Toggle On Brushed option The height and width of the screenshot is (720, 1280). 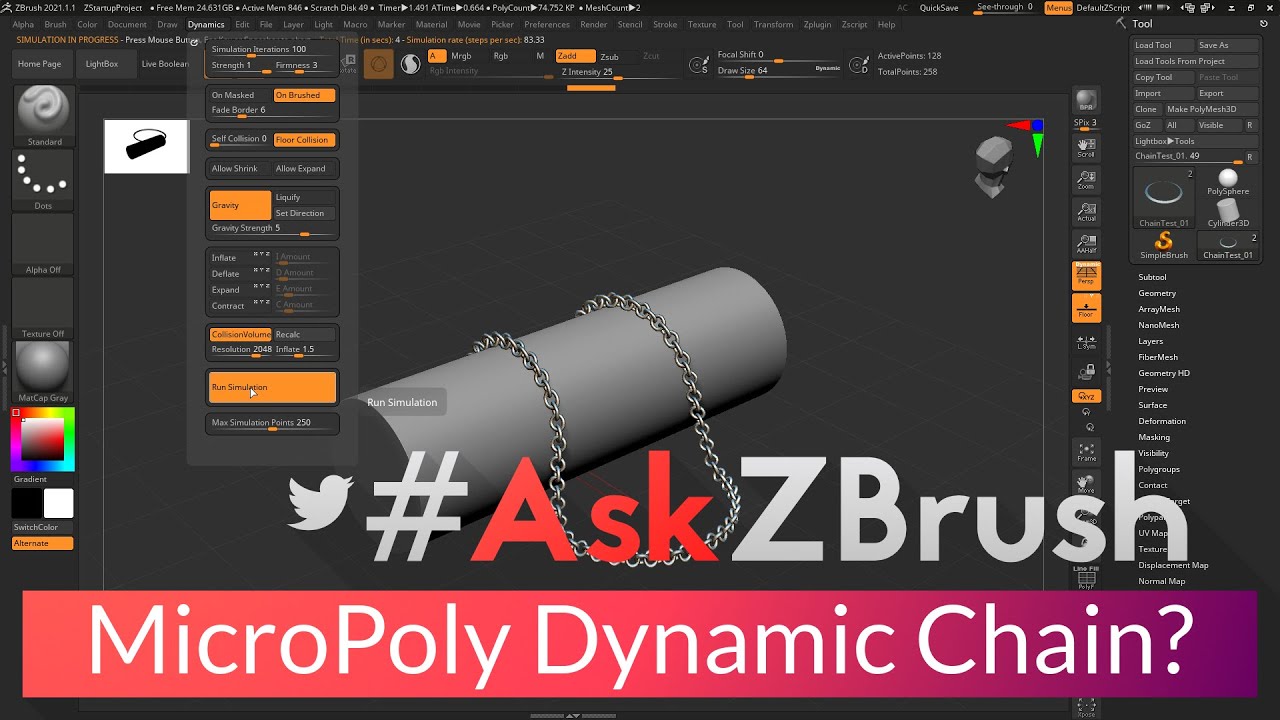[304, 95]
